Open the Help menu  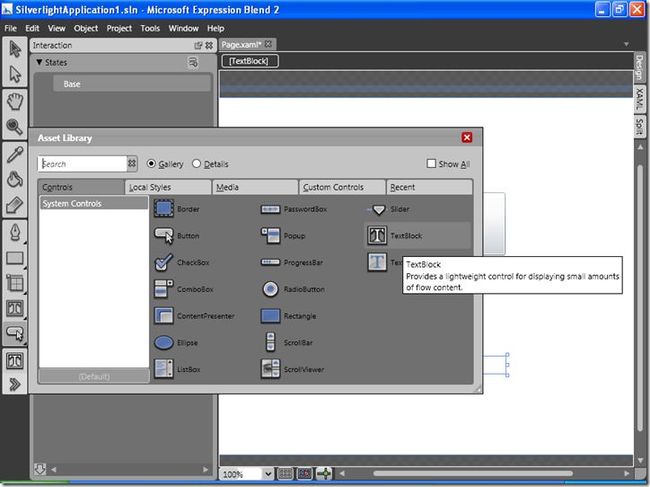click(x=216, y=28)
